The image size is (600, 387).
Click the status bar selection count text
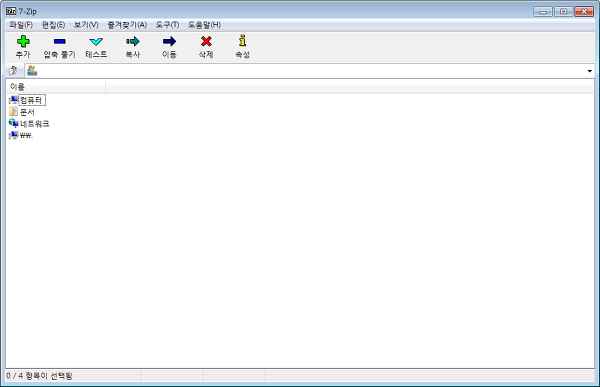[39, 376]
